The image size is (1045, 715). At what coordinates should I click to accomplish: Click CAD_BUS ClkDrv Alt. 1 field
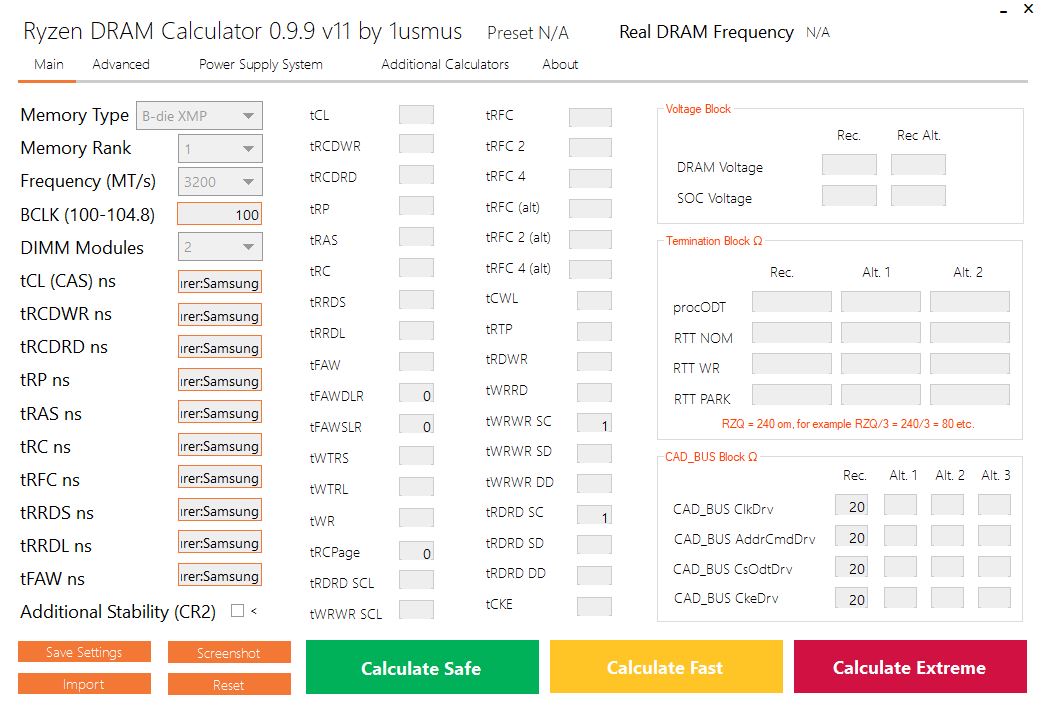click(x=900, y=504)
